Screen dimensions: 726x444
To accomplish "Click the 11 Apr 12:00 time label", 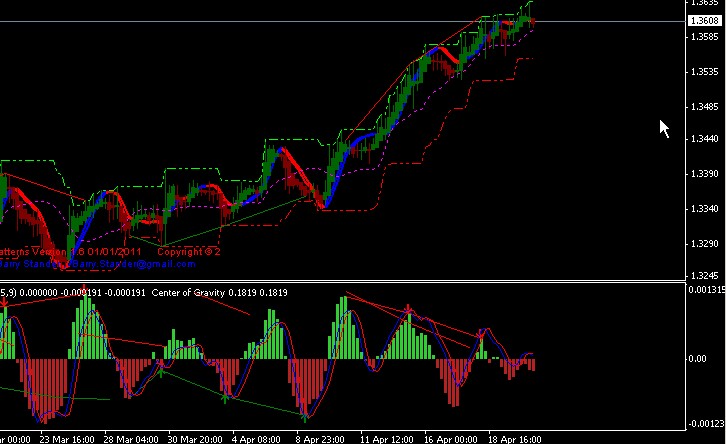I will tap(387, 439).
